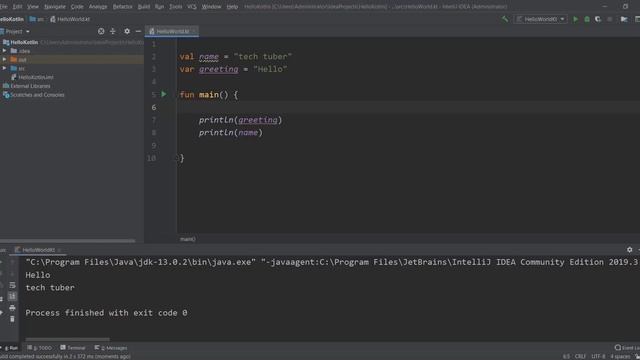Open the View menu

tap(33, 7)
